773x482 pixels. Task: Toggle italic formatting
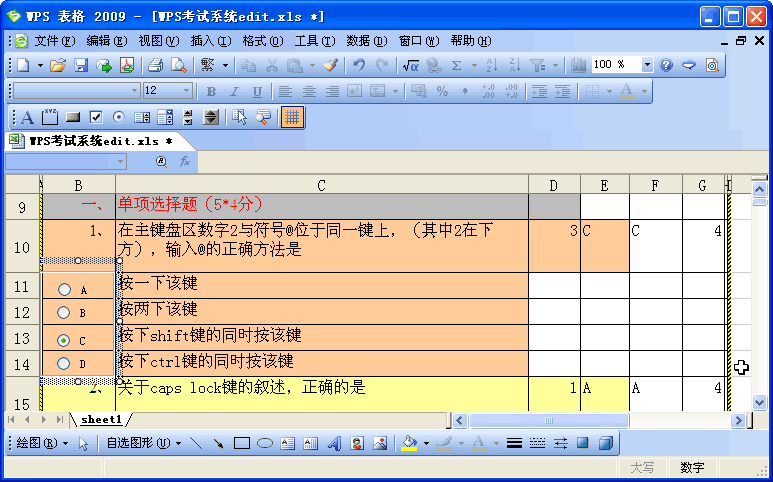(x=234, y=91)
